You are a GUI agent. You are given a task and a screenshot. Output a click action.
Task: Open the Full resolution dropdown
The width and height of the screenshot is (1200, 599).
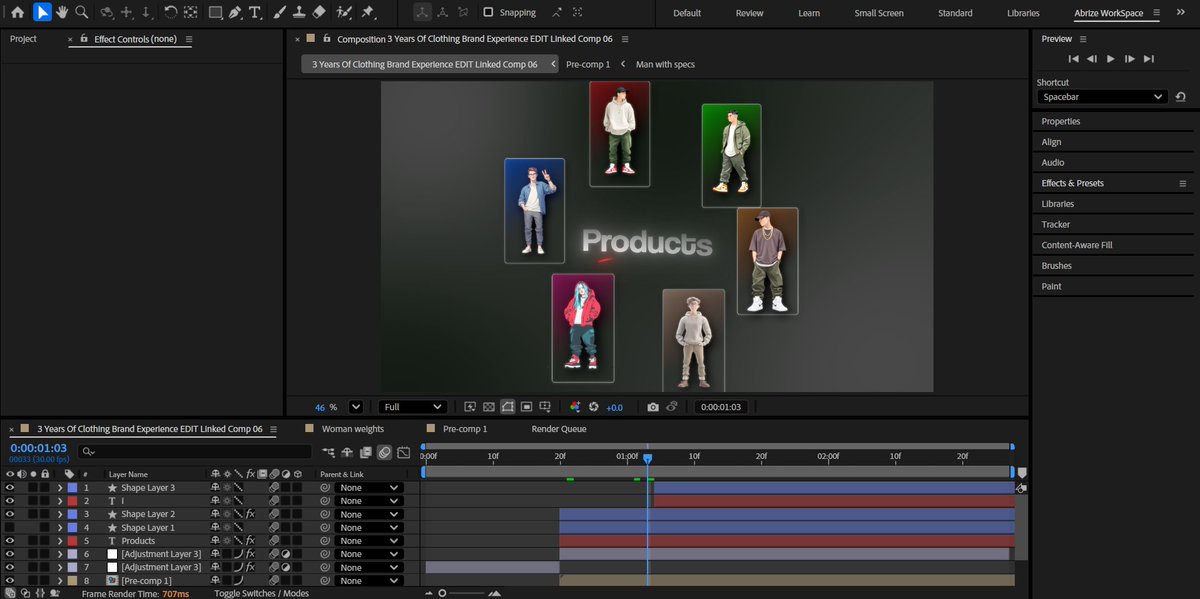click(x=412, y=407)
